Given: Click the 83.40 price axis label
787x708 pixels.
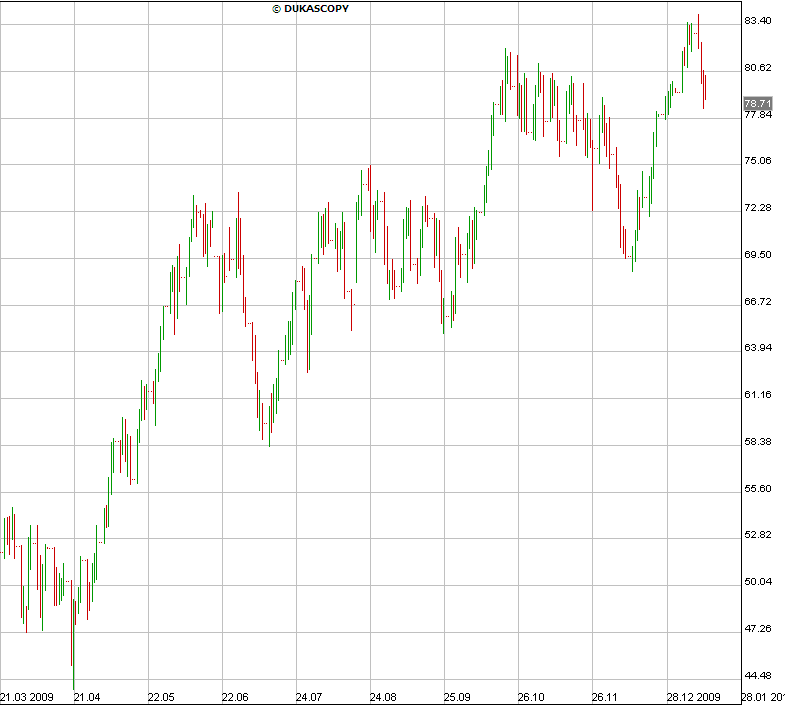Looking at the screenshot, I should [x=758, y=21].
